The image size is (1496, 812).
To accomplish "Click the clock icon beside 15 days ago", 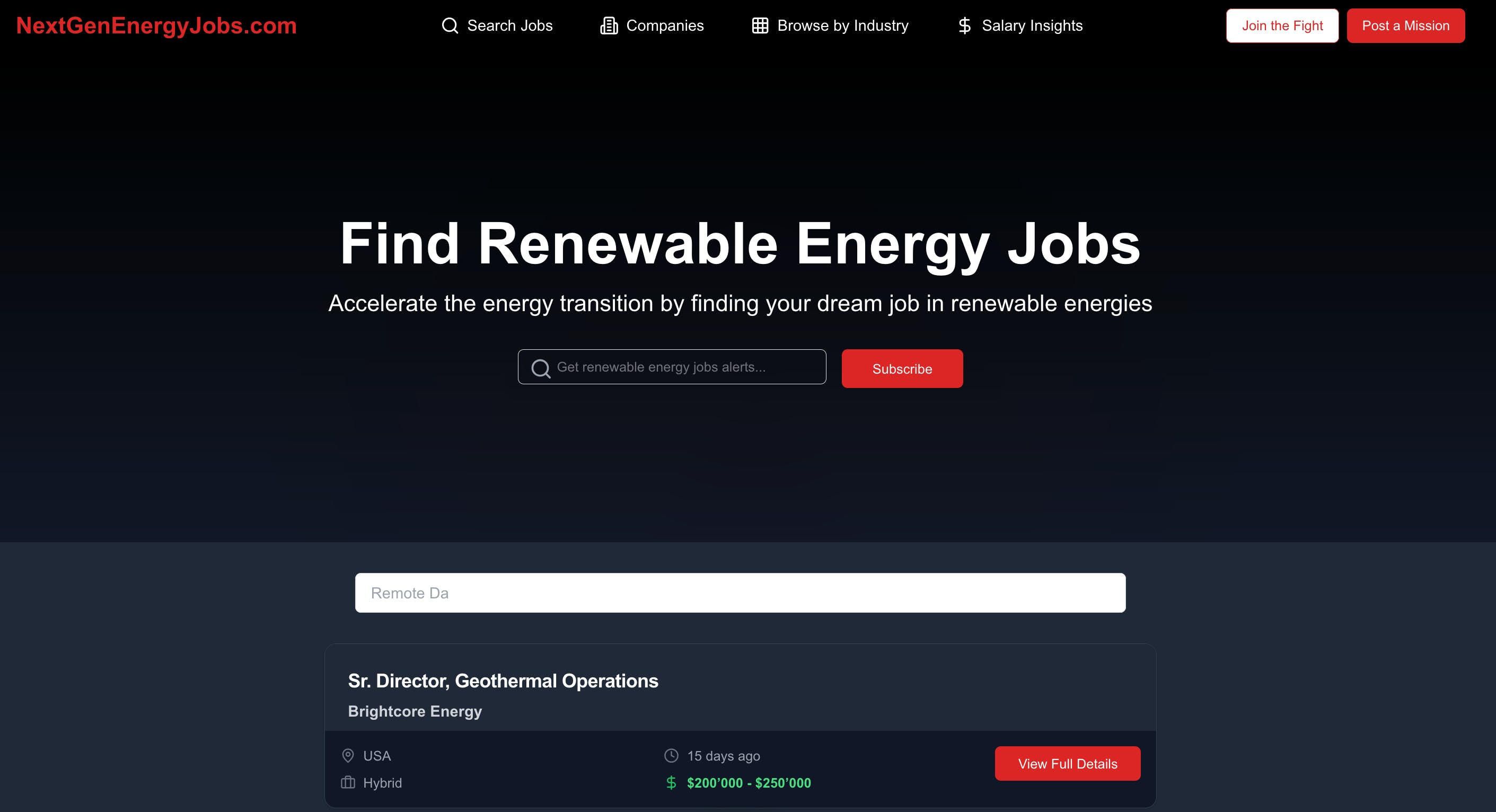I will click(x=671, y=756).
